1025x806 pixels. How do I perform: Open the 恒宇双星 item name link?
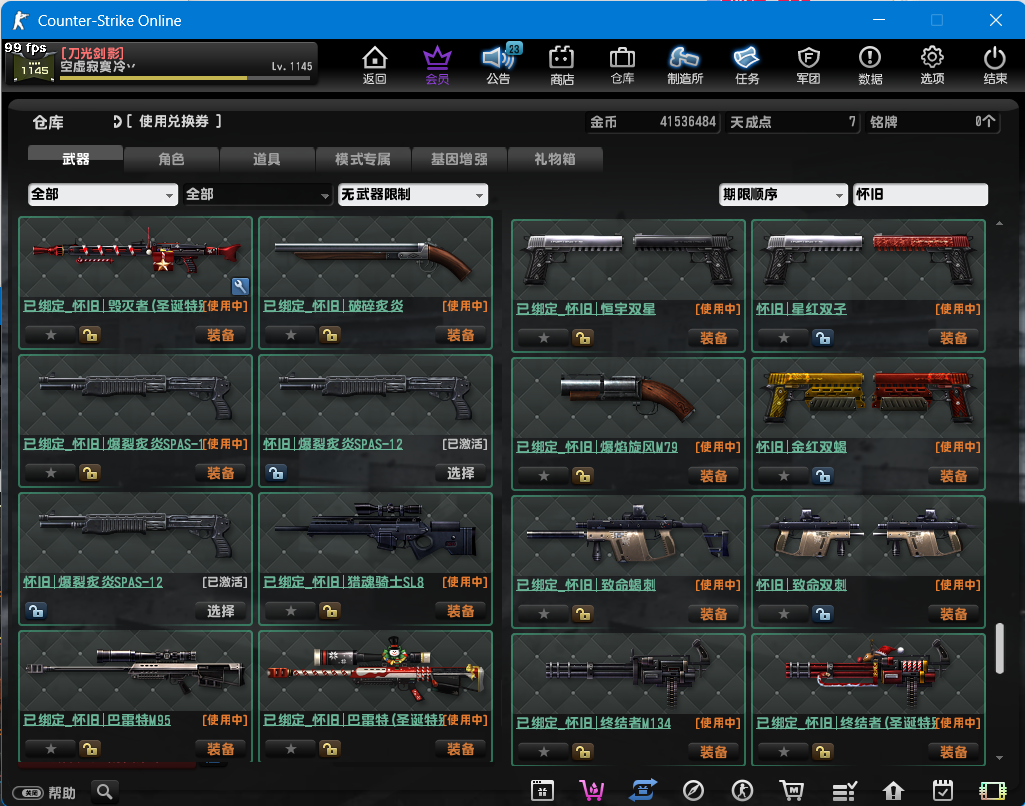(x=586, y=309)
